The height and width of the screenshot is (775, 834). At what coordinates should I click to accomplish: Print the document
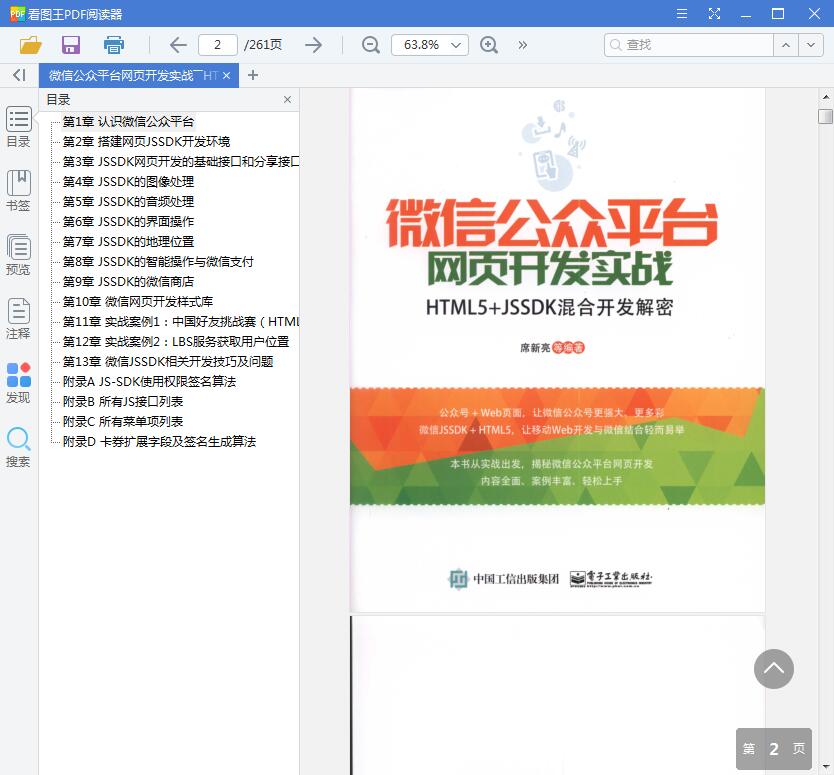click(x=112, y=45)
